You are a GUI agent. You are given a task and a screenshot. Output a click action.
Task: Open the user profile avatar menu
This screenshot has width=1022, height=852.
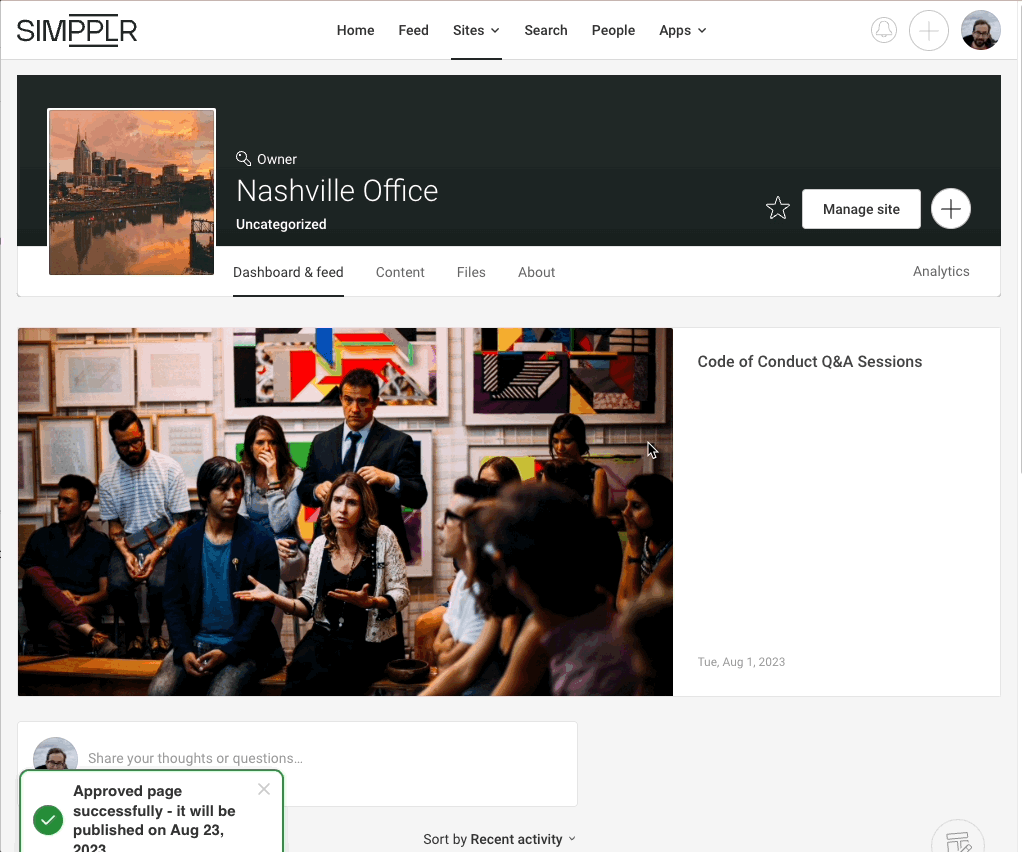(980, 31)
